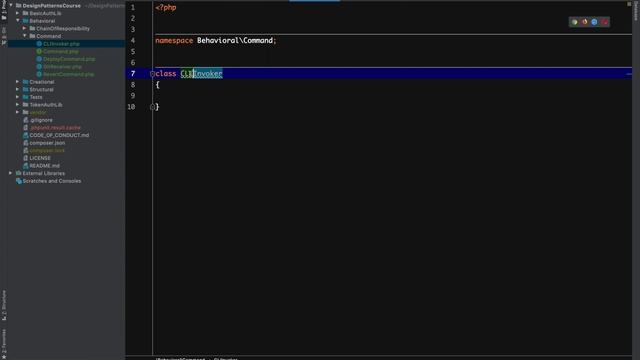Expand the BasicAuthLib folder
The image size is (640, 360).
pos(18,13)
